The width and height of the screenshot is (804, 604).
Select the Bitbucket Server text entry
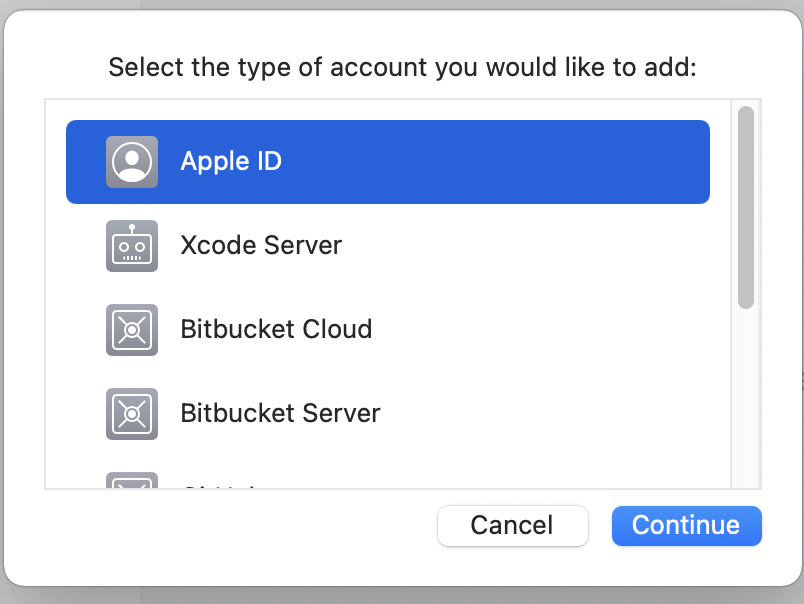coord(280,413)
